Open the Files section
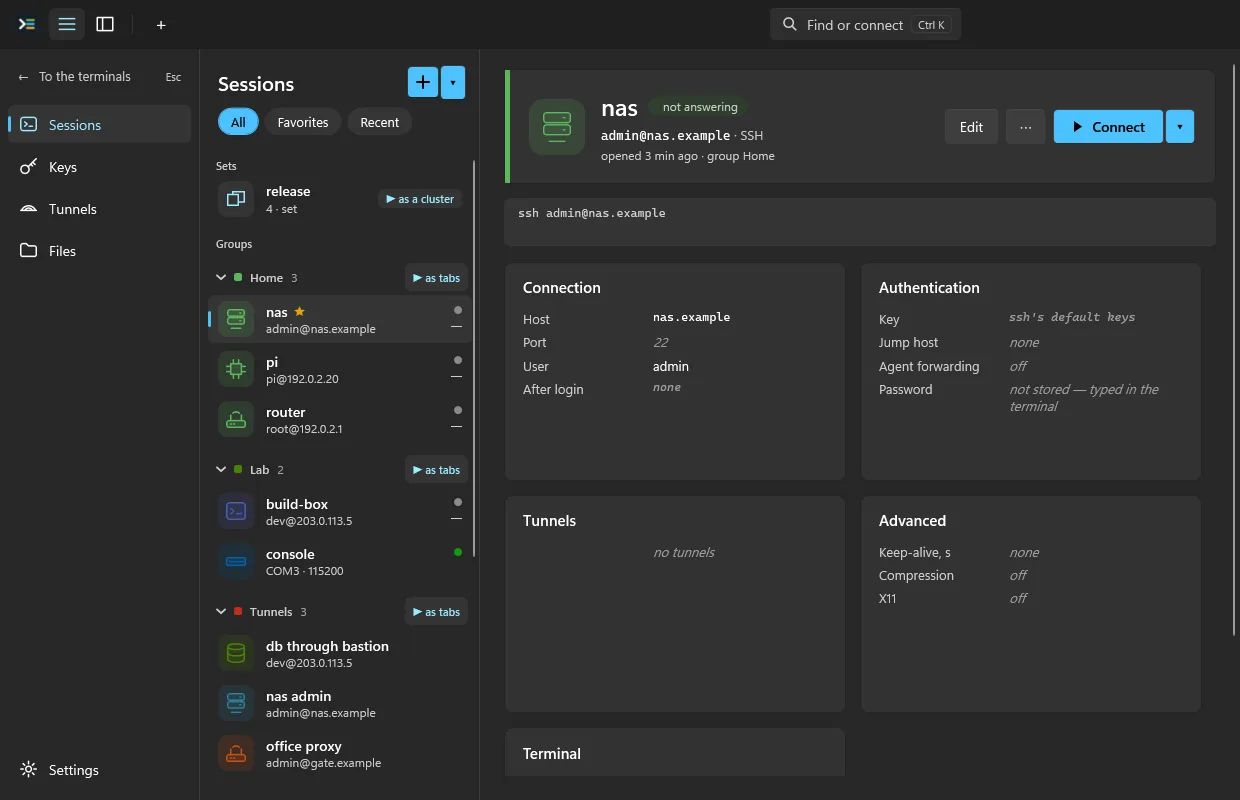1240x800 pixels. click(100, 251)
